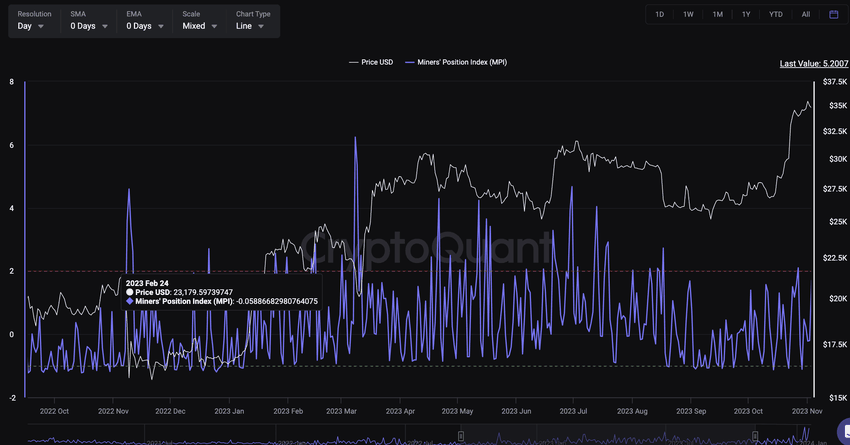850x445 pixels.
Task: Click the left handle of range navigator
Action: coord(461,435)
